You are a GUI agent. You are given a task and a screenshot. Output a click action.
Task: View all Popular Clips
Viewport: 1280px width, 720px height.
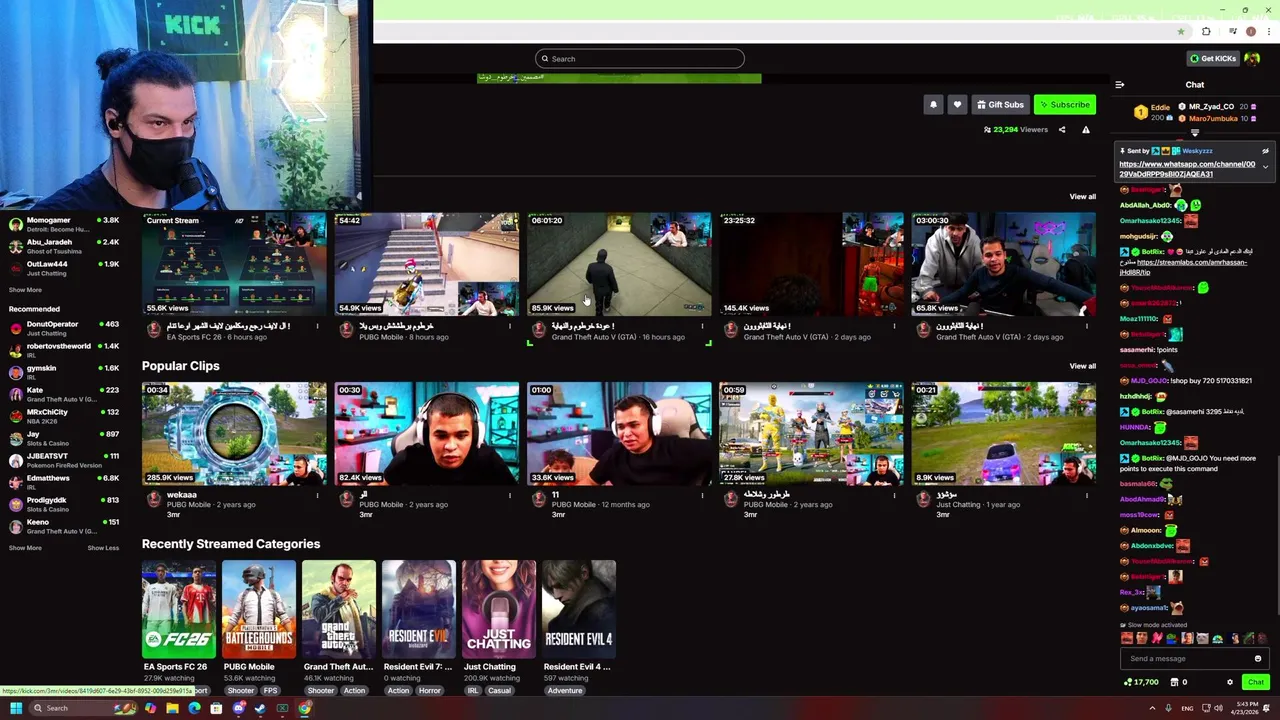tap(1082, 366)
